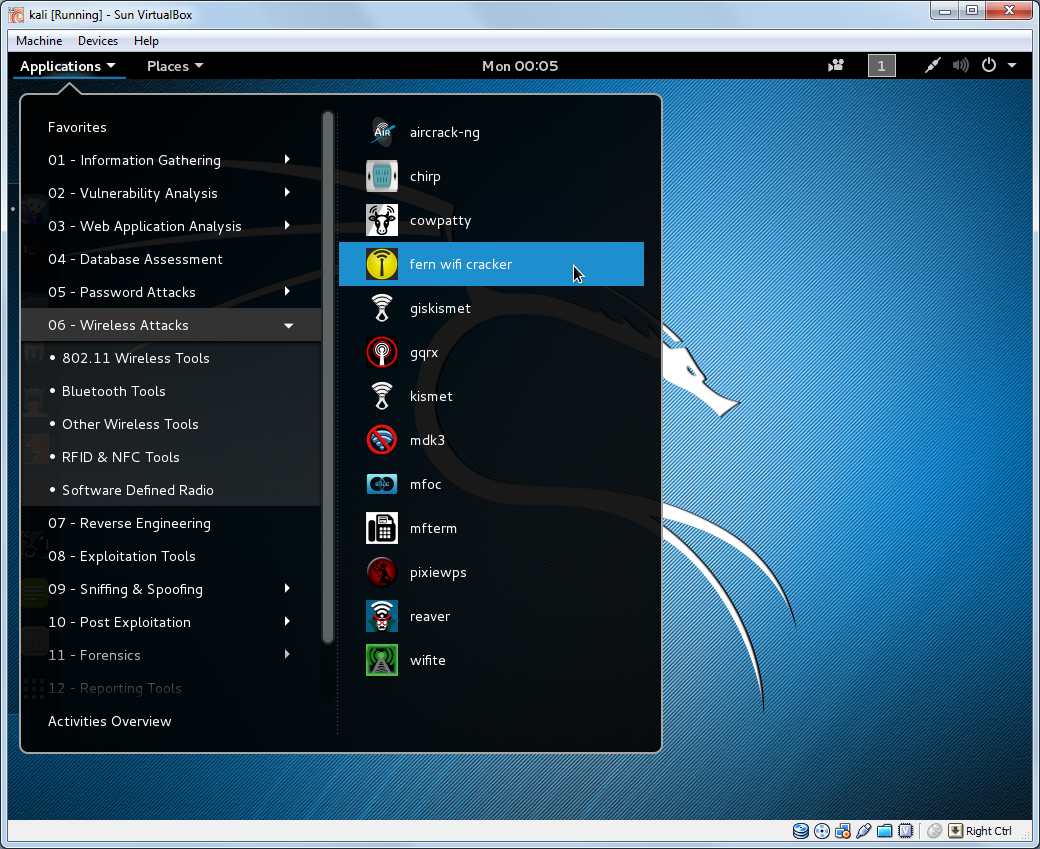
Task: Select the cowpatty bull icon
Action: click(x=382, y=220)
